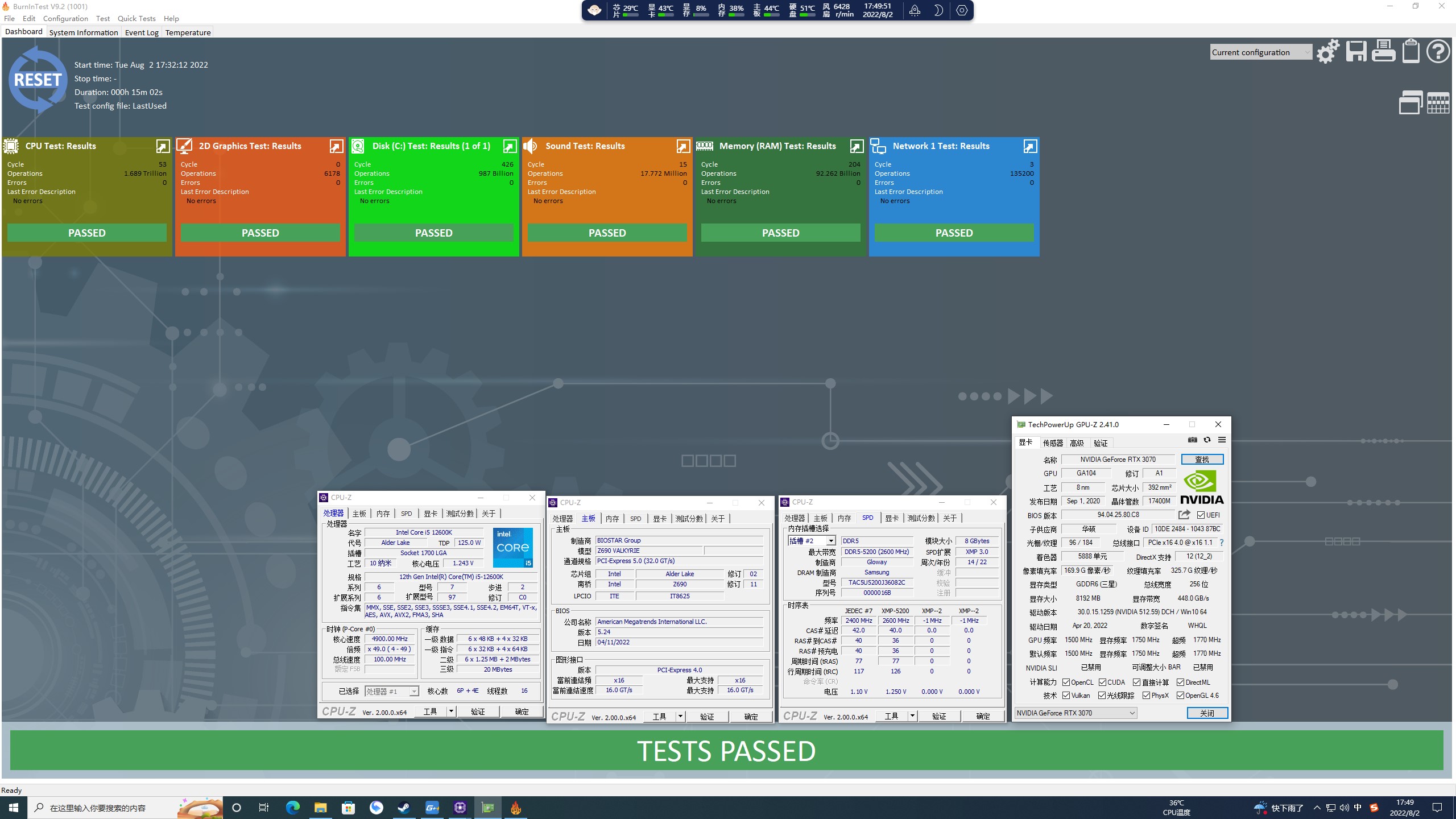Open test configuration gears icon
Image resolution: width=1456 pixels, height=819 pixels.
(x=1328, y=52)
